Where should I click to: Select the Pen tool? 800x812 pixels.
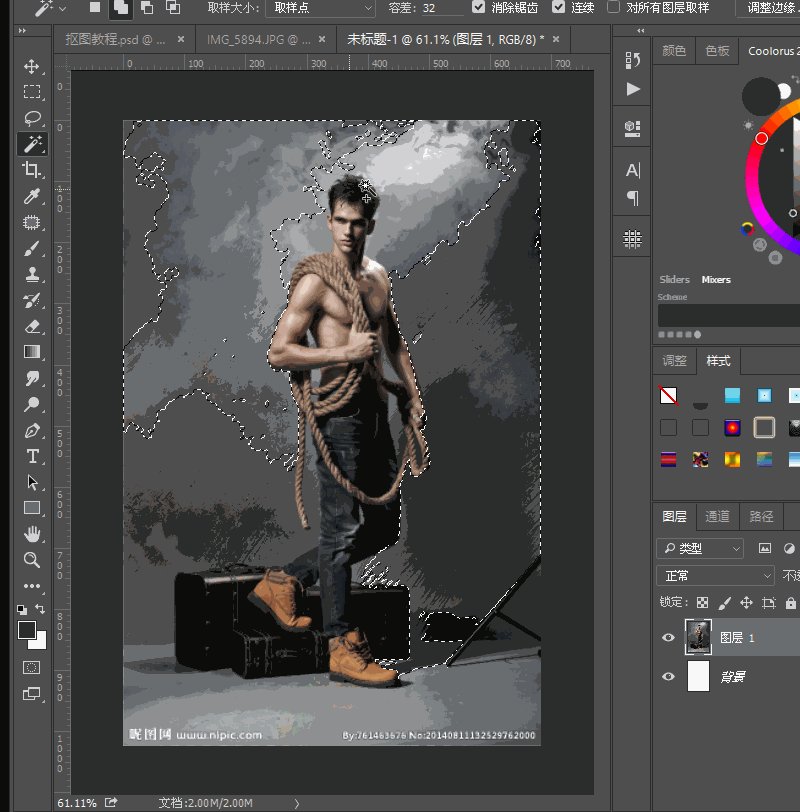tap(32, 430)
